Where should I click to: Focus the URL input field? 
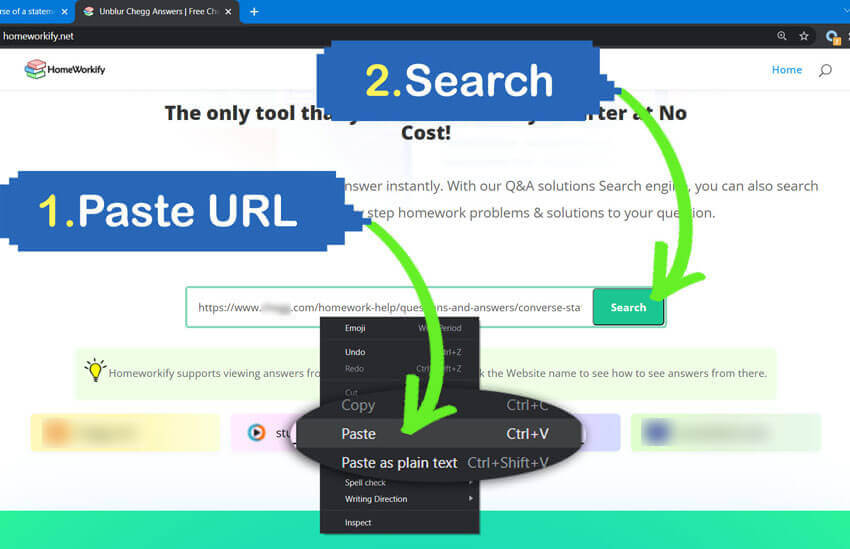389,307
